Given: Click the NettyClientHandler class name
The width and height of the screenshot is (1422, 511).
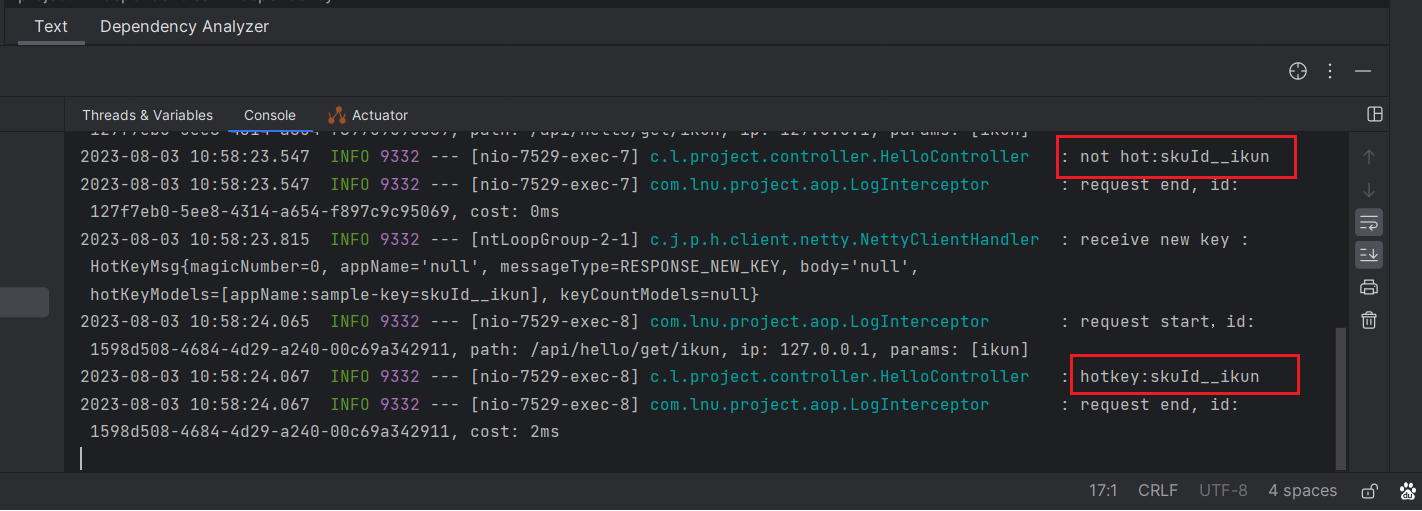Looking at the screenshot, I should (x=844, y=240).
